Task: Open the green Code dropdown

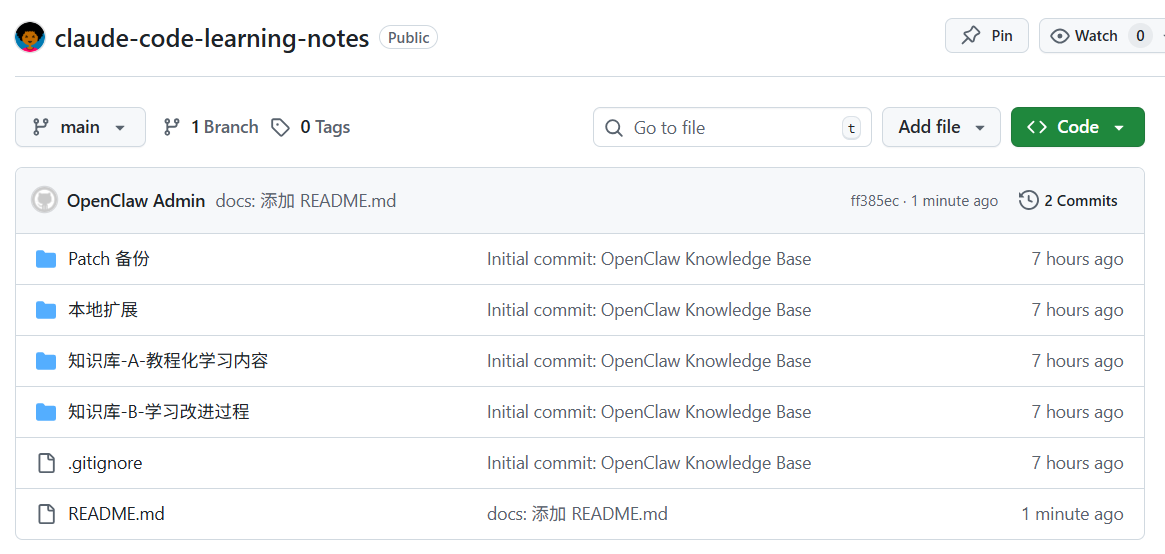Action: point(1077,127)
